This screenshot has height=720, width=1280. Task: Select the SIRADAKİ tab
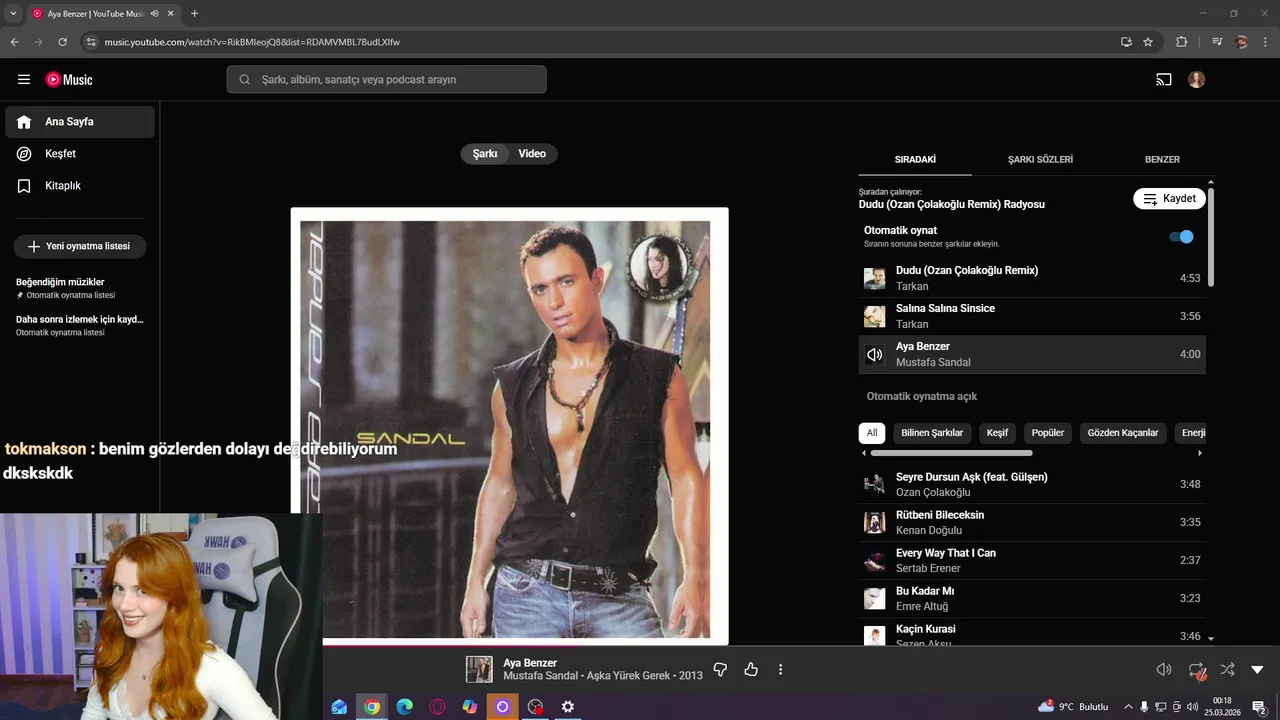pos(915,159)
